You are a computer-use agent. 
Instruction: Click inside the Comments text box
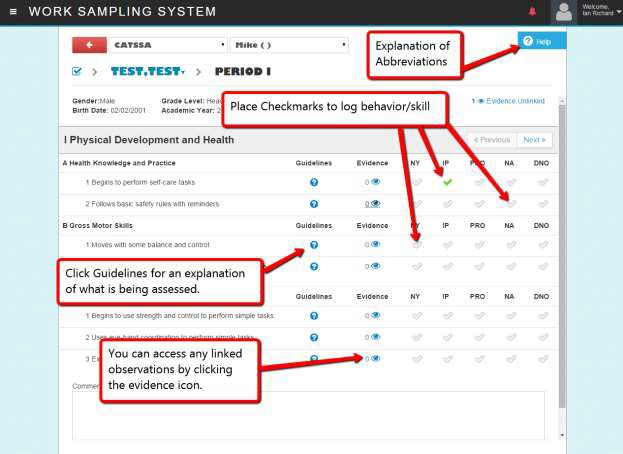(308, 415)
